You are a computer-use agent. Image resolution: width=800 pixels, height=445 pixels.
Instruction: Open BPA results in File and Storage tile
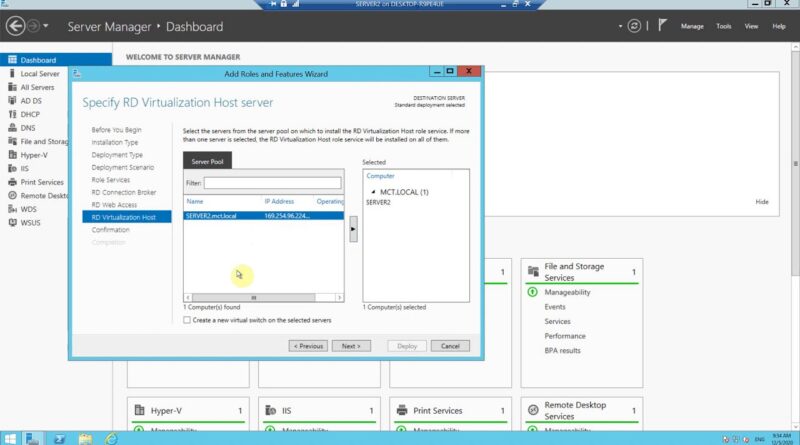[562, 351]
